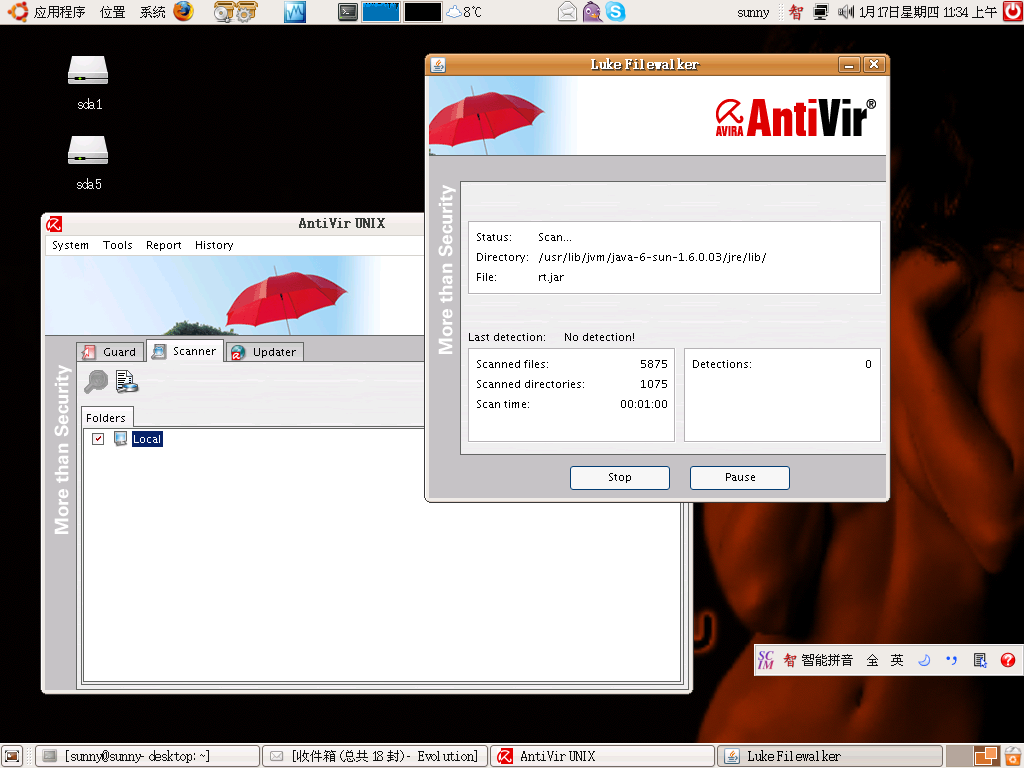Image resolution: width=1024 pixels, height=768 pixels.
Task: Open the trash icon in bottom panel
Action: (1013, 756)
